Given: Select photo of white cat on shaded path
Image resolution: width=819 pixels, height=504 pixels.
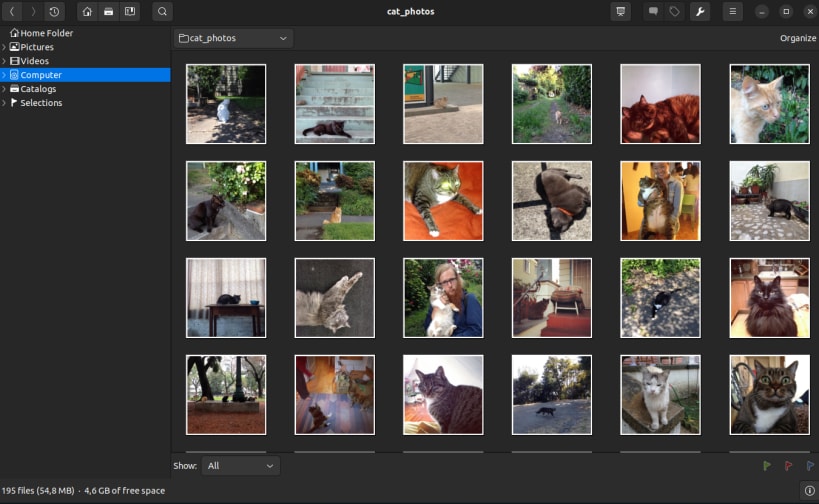Looking at the screenshot, I should tap(226, 104).
